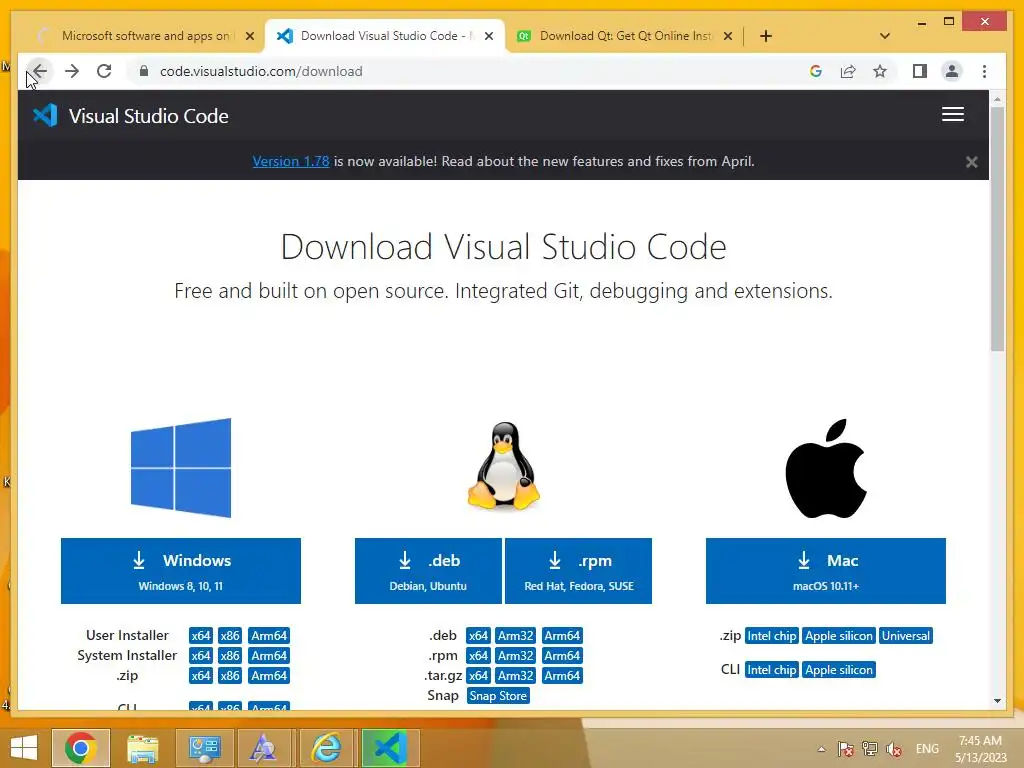Select Windows .zip Arm64
The image size is (1024, 768).
point(269,676)
